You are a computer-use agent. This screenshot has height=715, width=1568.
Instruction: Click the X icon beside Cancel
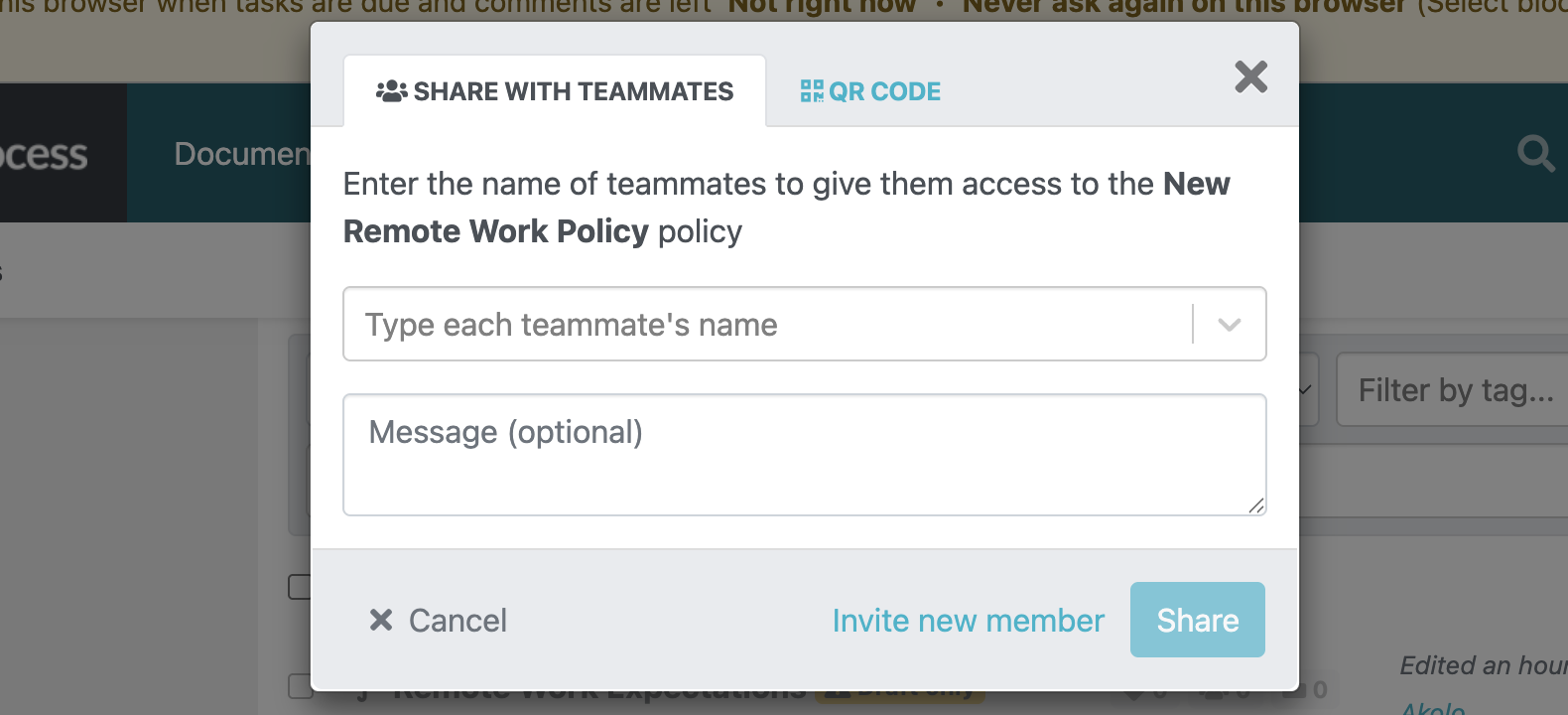[x=379, y=620]
